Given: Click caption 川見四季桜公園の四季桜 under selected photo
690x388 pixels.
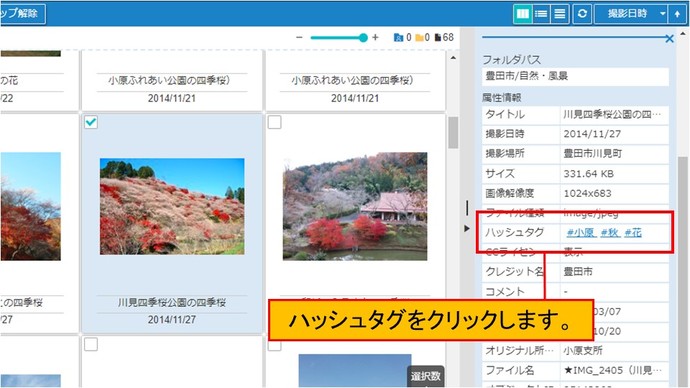Looking at the screenshot, I should tap(172, 302).
